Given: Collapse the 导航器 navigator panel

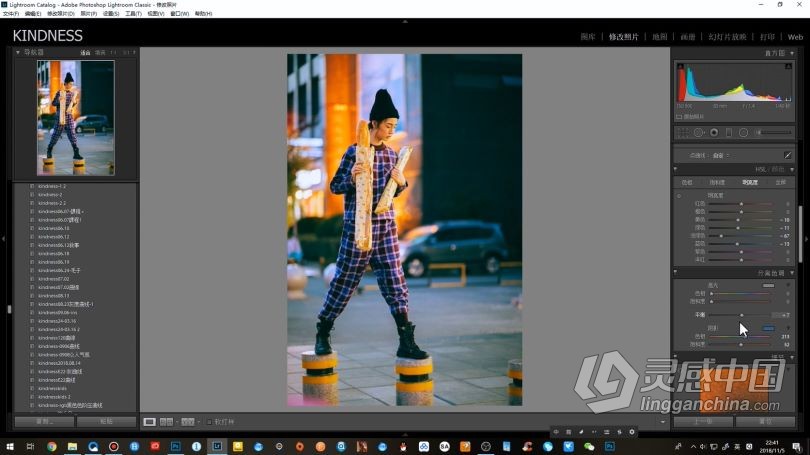Looking at the screenshot, I should 19,52.
